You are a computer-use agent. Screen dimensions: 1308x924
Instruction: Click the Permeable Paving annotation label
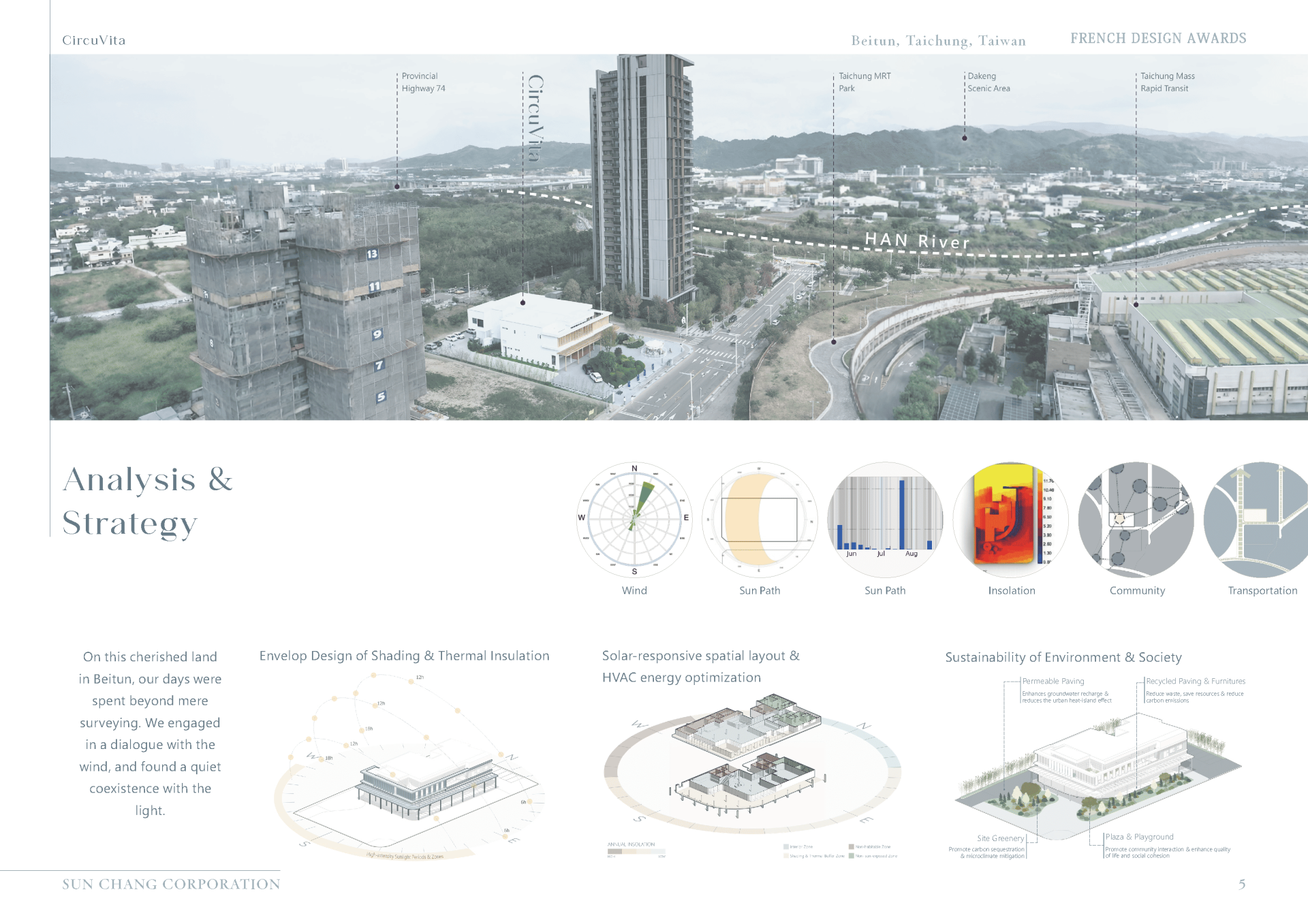pos(1053,681)
